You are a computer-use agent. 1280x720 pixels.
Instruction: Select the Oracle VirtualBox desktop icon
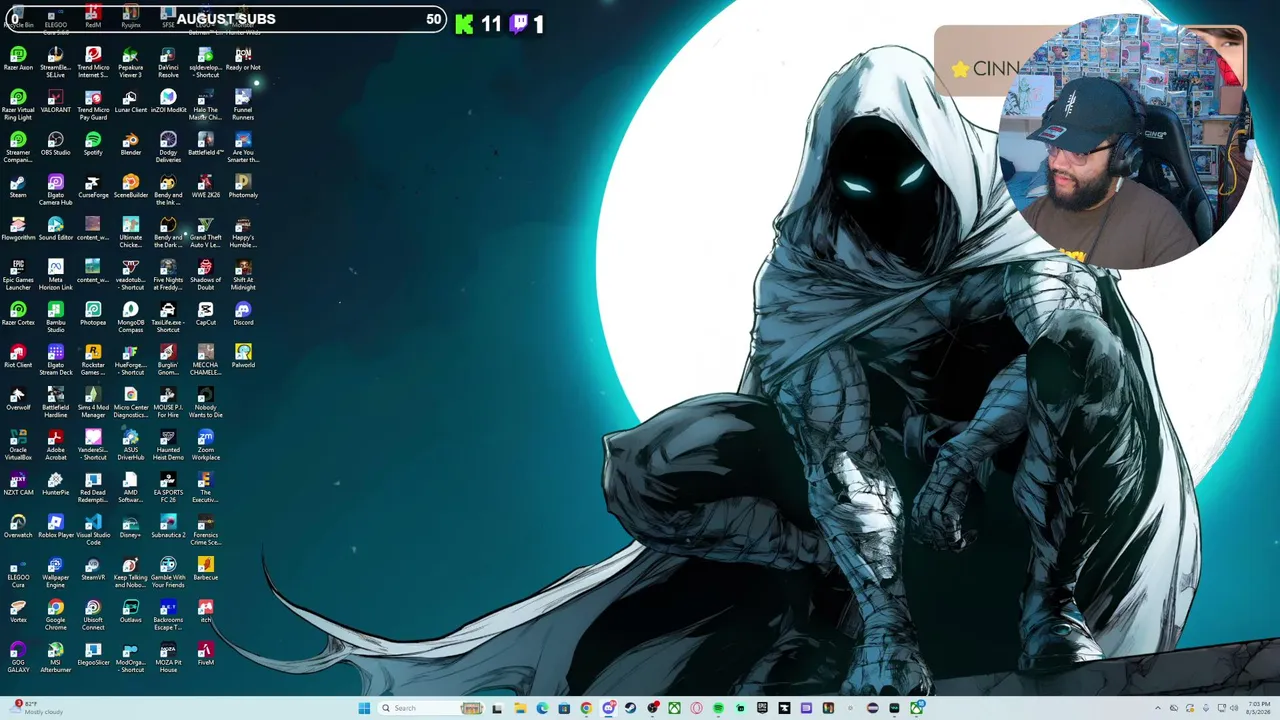[x=18, y=445]
